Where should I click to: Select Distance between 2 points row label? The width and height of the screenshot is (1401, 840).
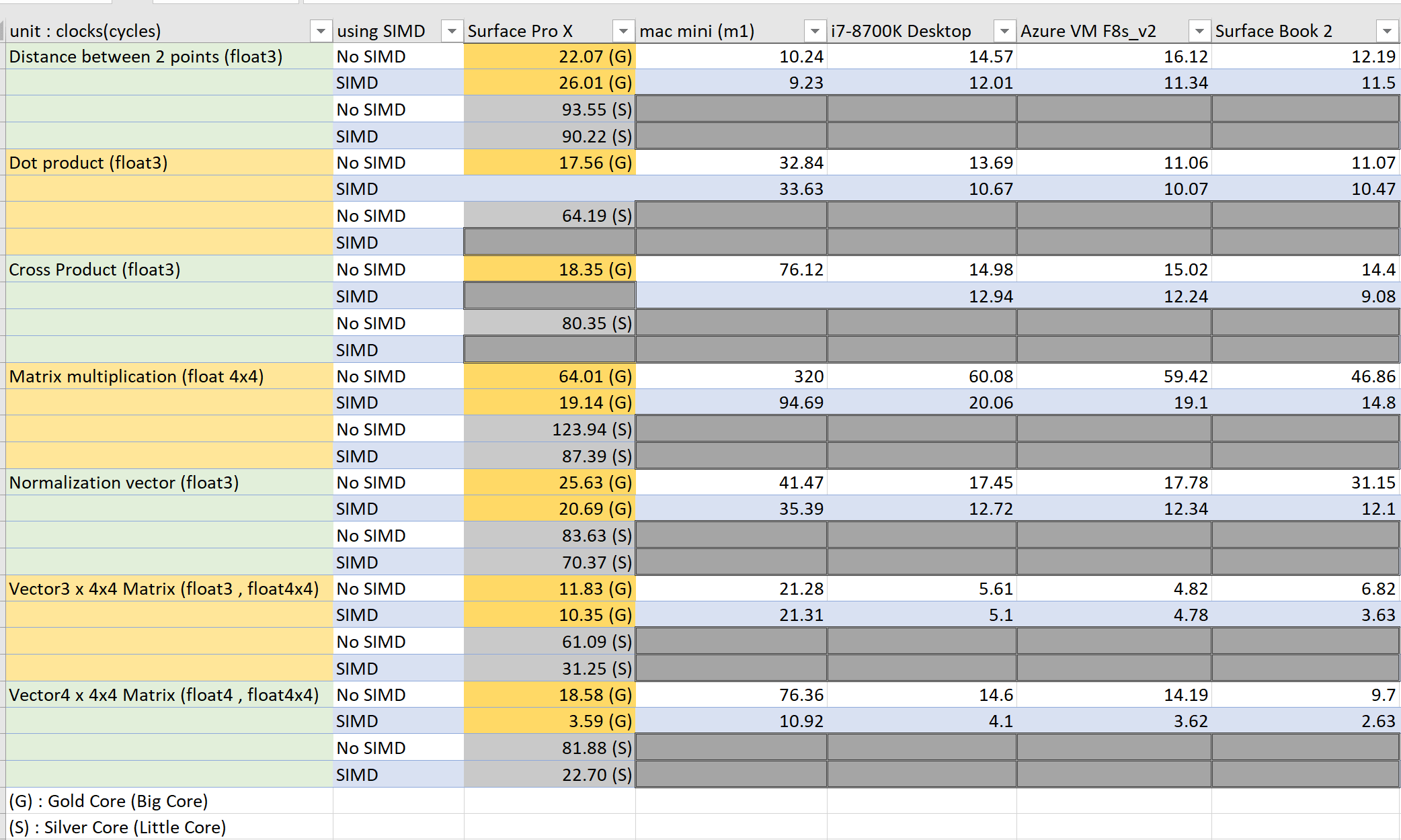(146, 57)
